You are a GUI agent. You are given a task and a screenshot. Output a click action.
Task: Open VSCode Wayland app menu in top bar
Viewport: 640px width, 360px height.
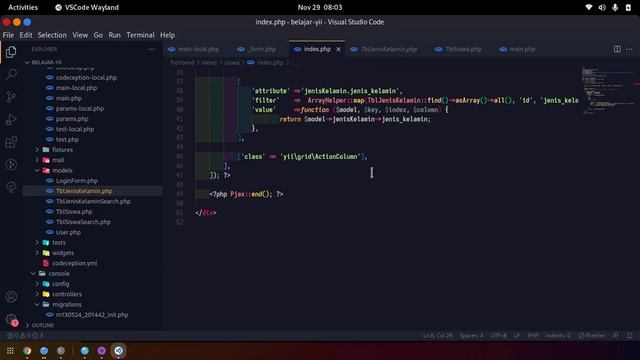point(87,7)
